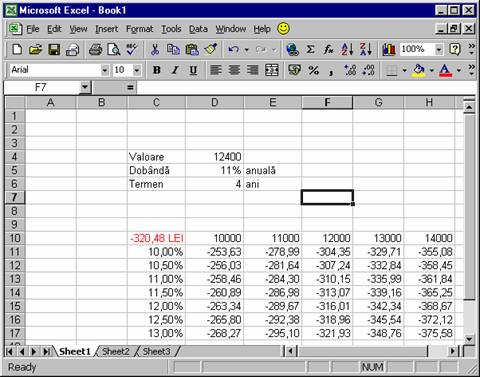Click the yellow Fill Color button
480x377 pixels.
419,70
